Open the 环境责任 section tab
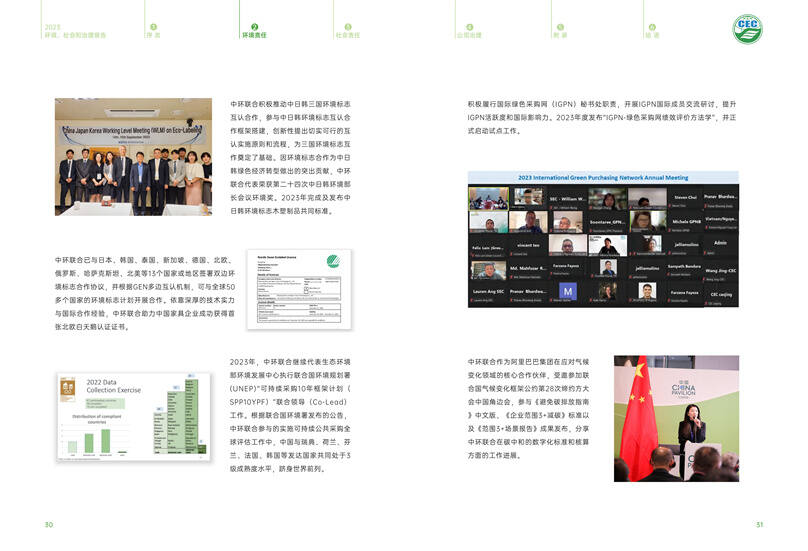 coord(254,35)
